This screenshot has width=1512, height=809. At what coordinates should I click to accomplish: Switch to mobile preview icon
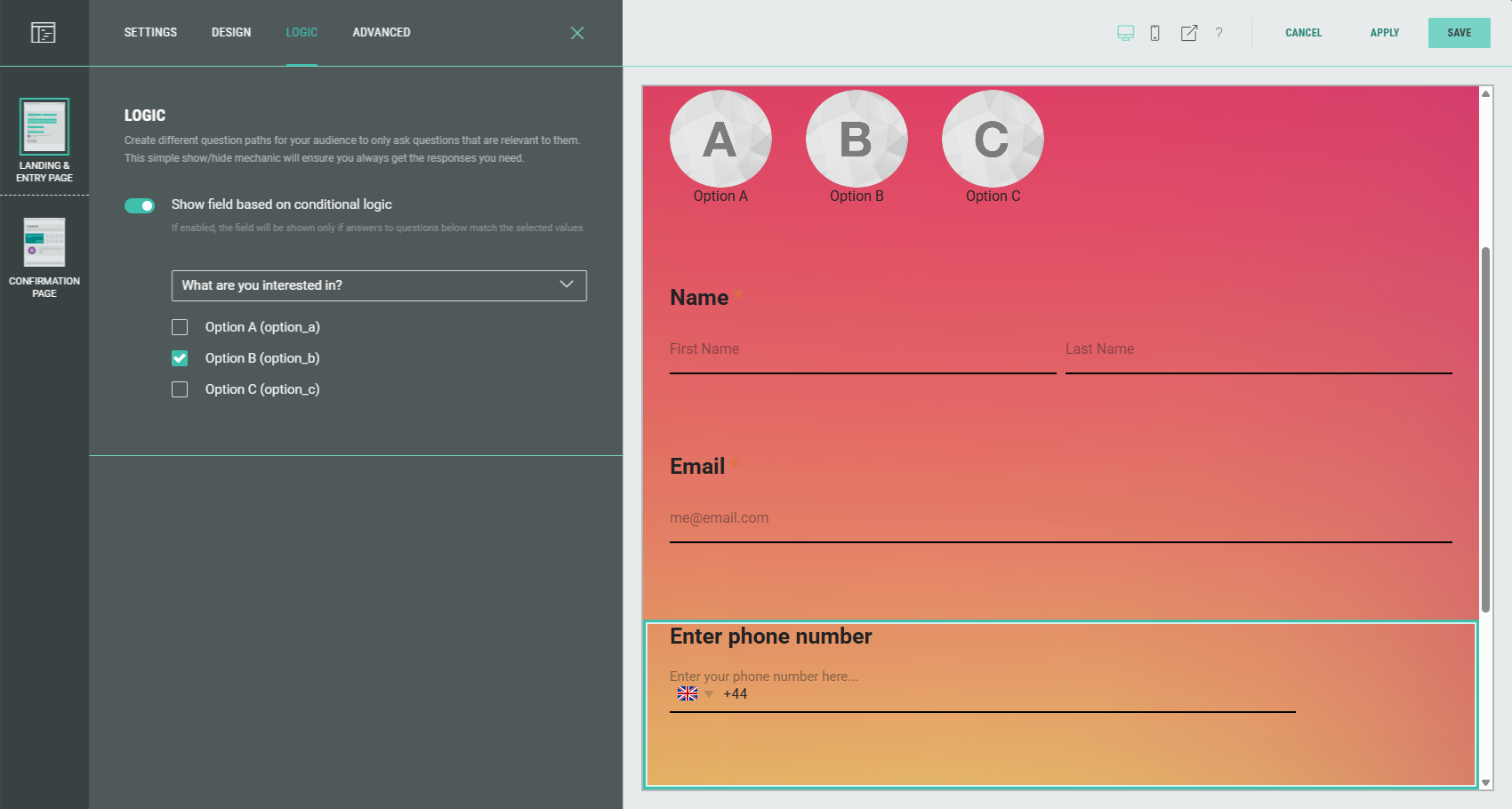click(1154, 33)
